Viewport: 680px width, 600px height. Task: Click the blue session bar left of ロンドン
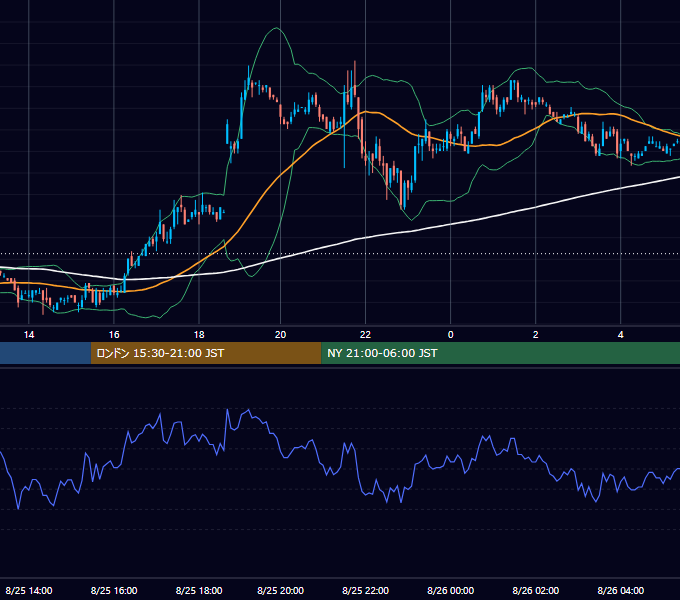pos(46,353)
